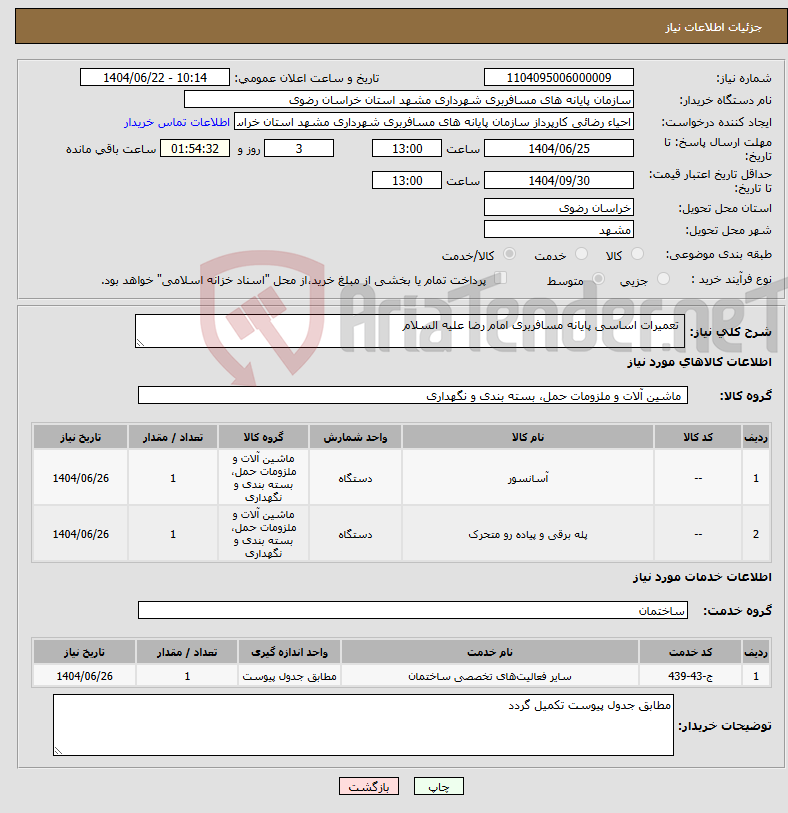Click the announcement date field 1404/06/22 - 10:14
This screenshot has width=788, height=813.
tap(154, 77)
